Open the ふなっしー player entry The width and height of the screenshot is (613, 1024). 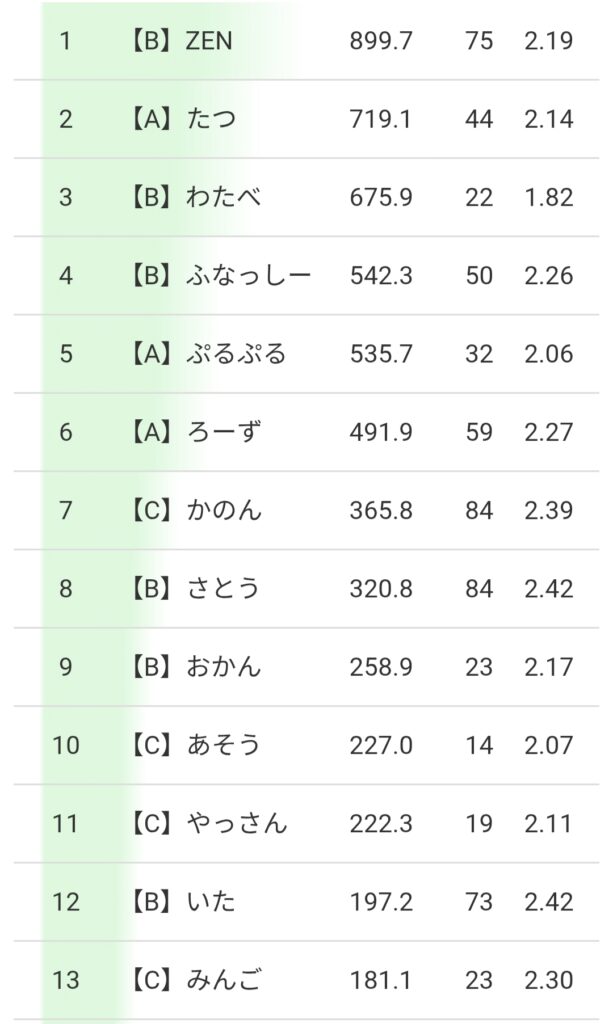click(x=248, y=276)
